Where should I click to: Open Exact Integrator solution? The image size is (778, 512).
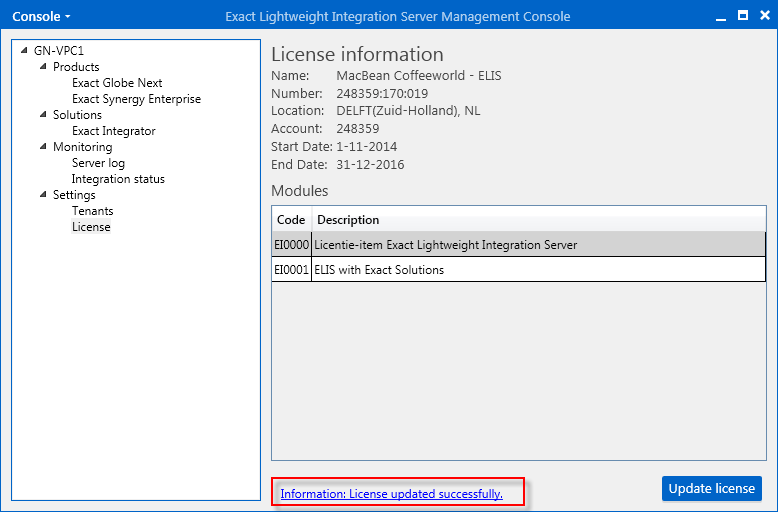tap(114, 131)
